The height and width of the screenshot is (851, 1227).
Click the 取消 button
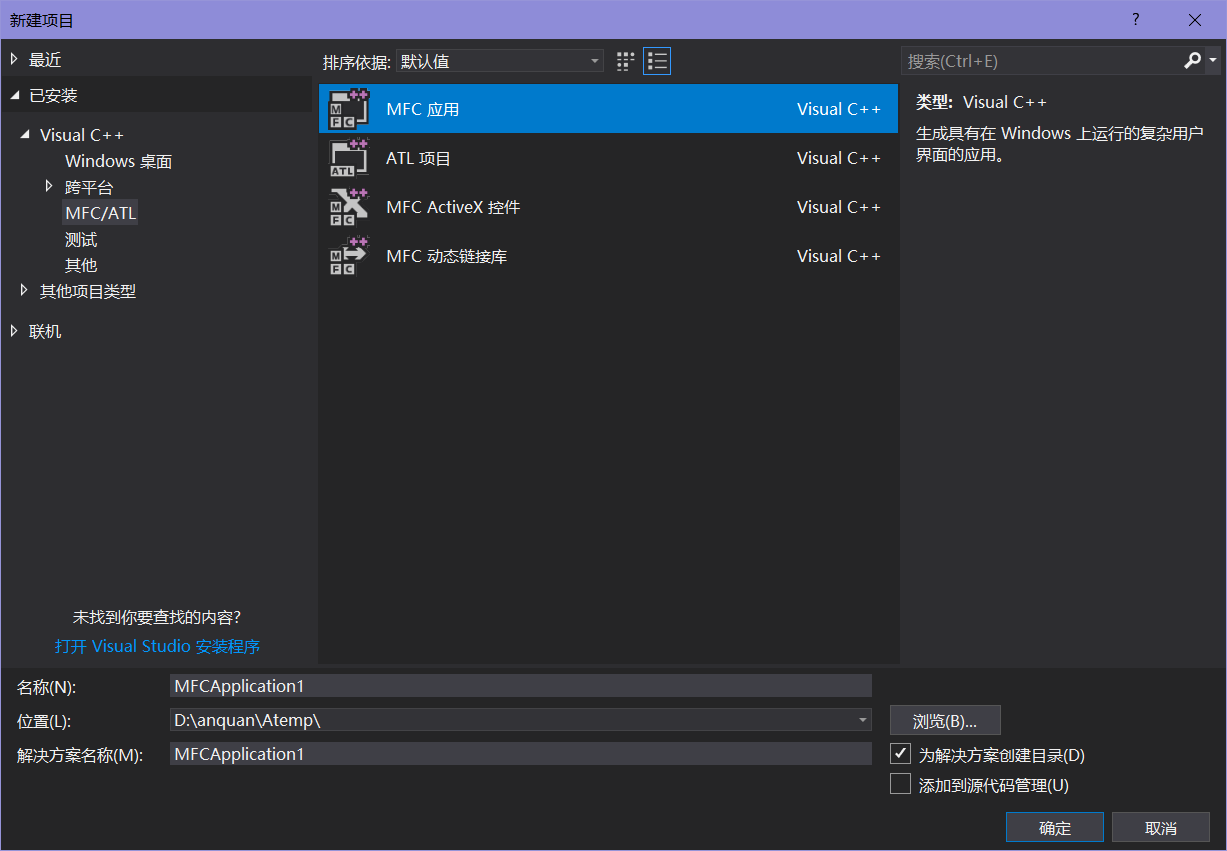1161,828
